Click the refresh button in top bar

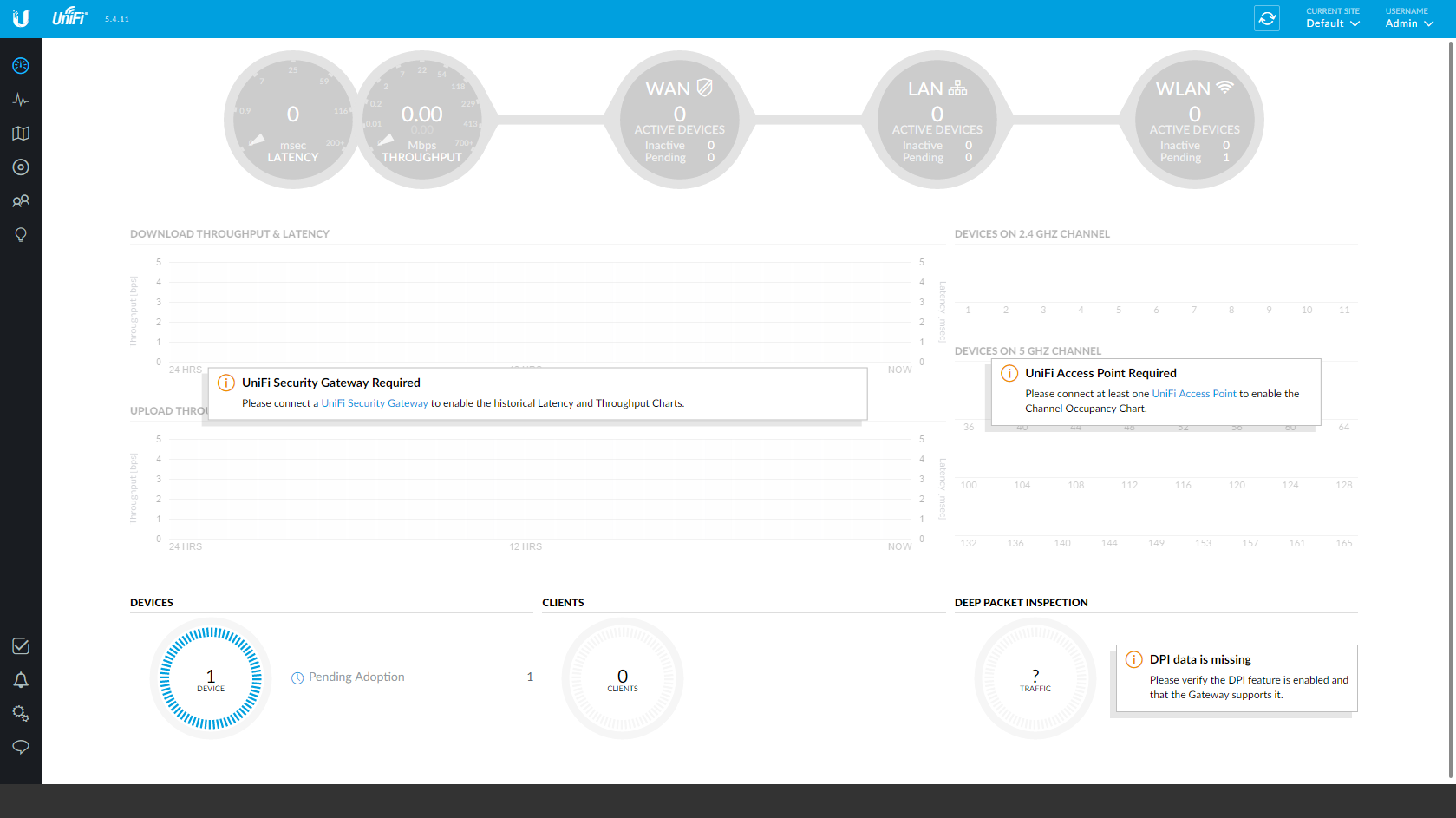[1266, 18]
